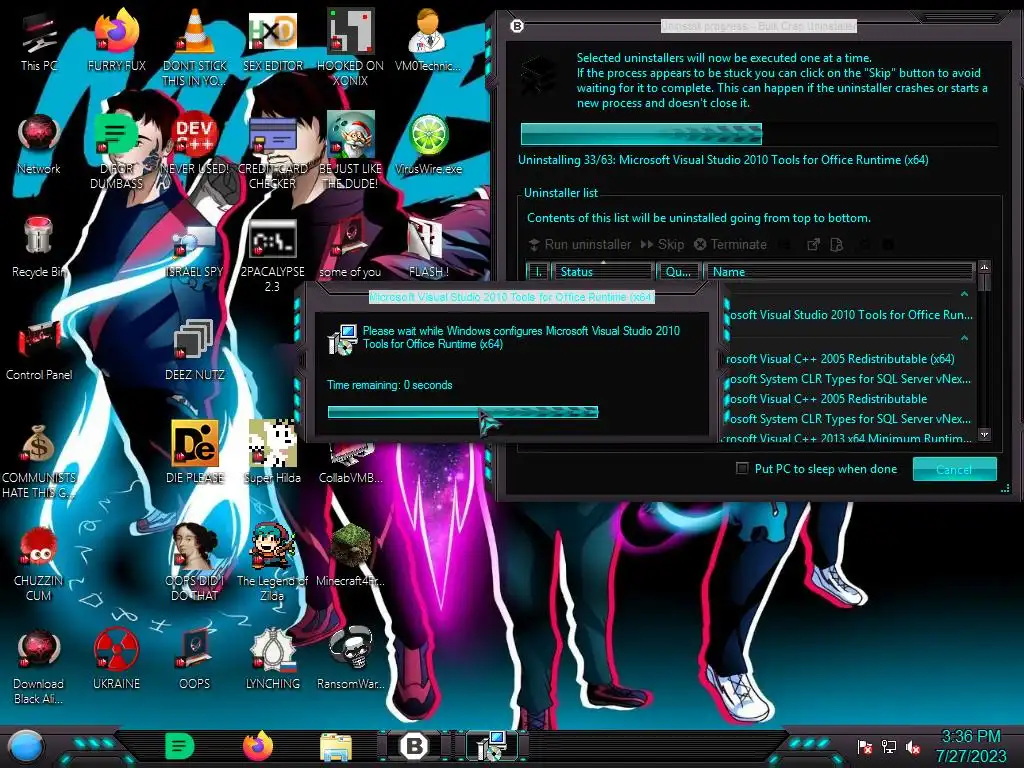Screen dimensions: 1024x768
Task: Click the I. column header
Action: point(537,272)
